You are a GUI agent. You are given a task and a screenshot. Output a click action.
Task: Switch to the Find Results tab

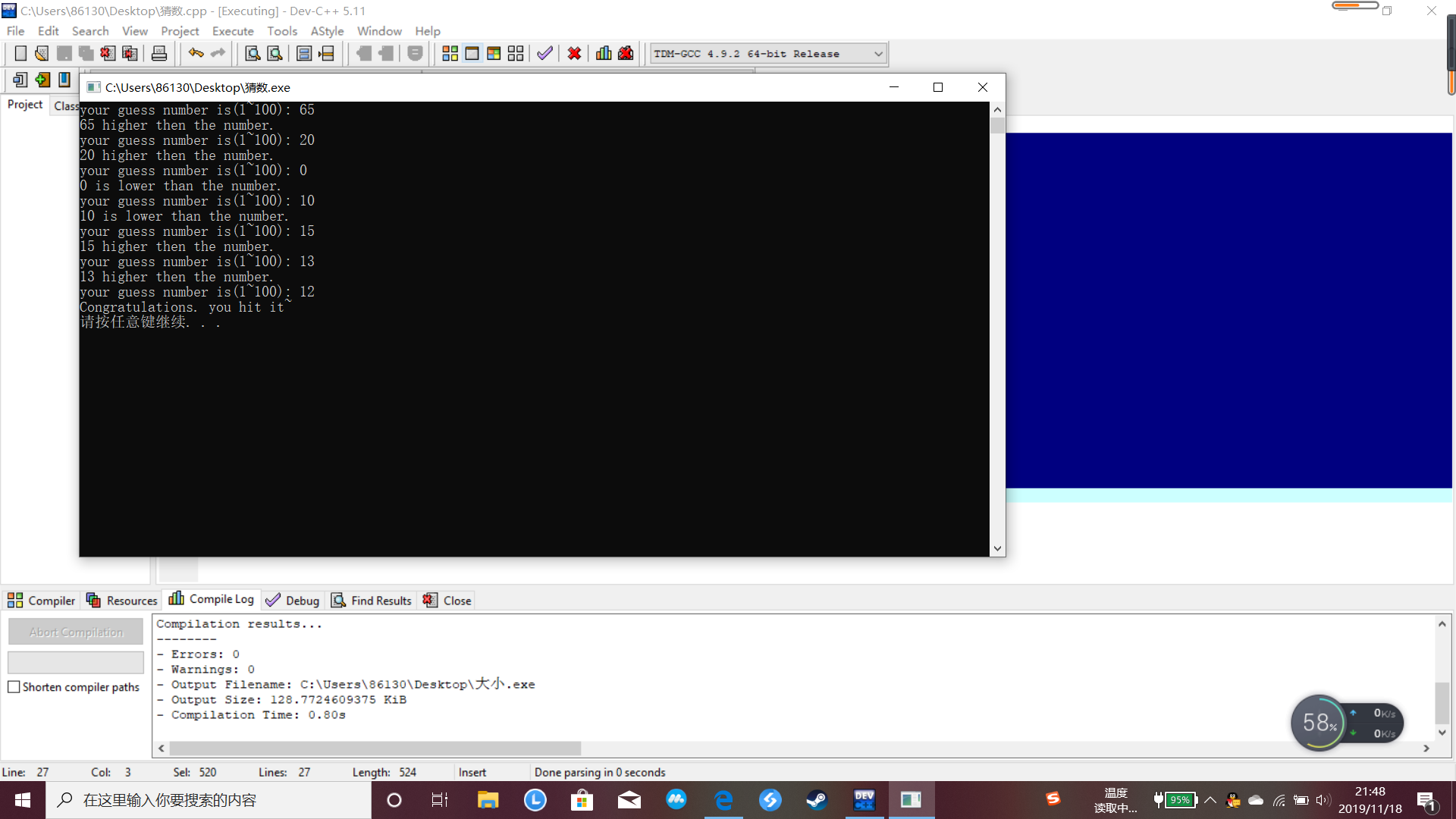(x=372, y=601)
